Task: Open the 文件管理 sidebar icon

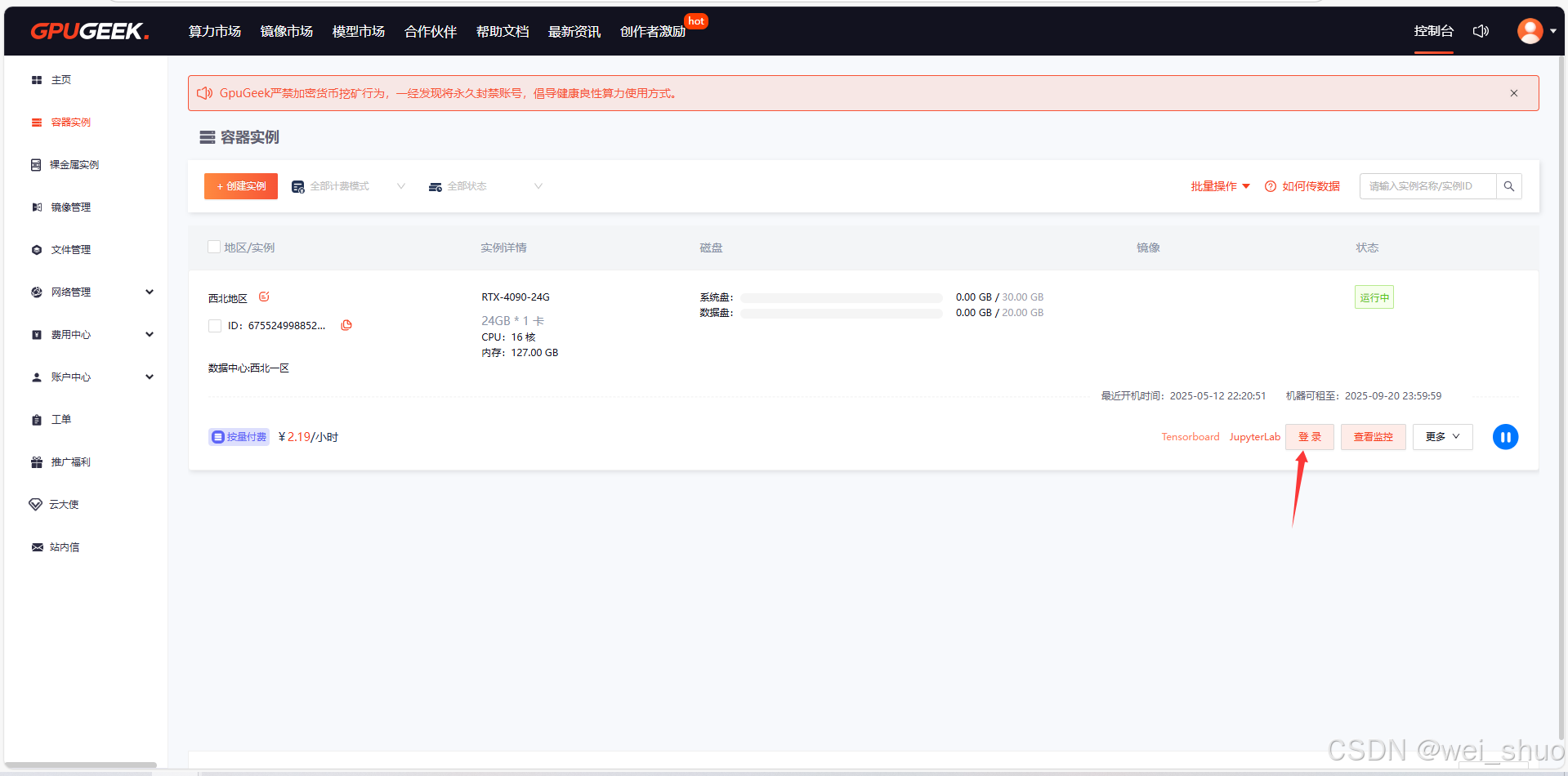Action: tap(37, 250)
